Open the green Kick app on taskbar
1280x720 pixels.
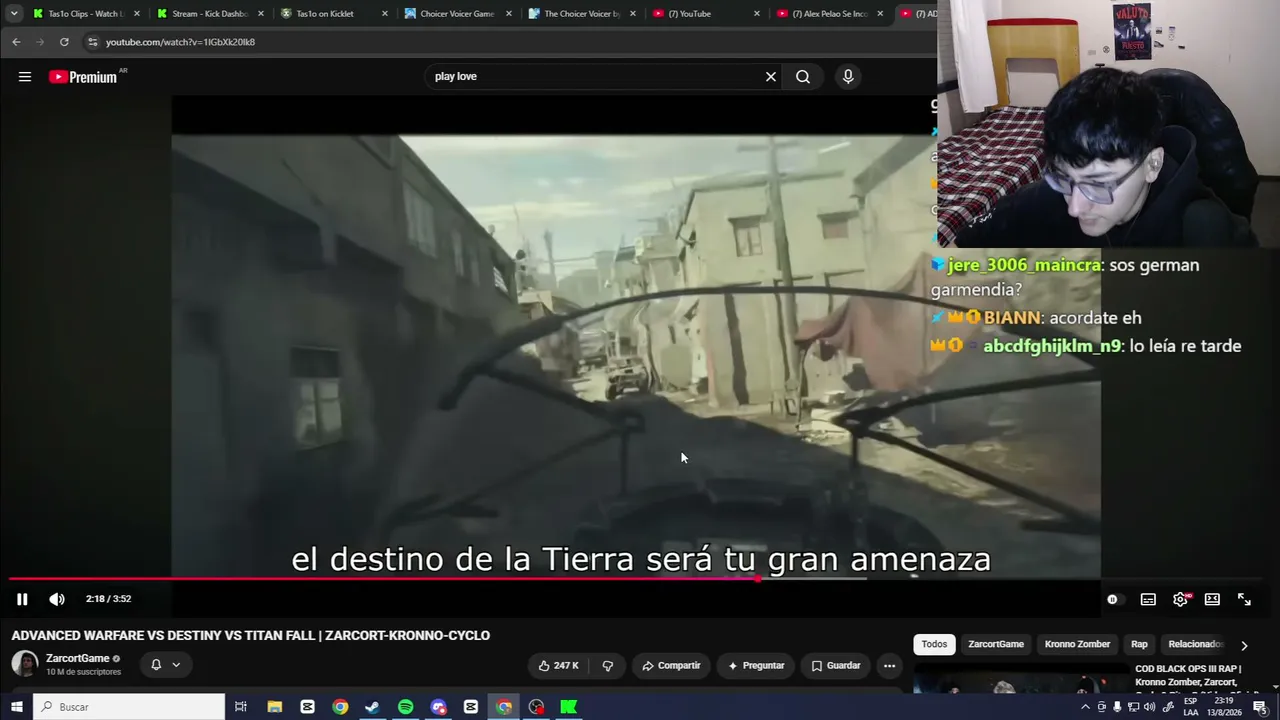tap(568, 707)
